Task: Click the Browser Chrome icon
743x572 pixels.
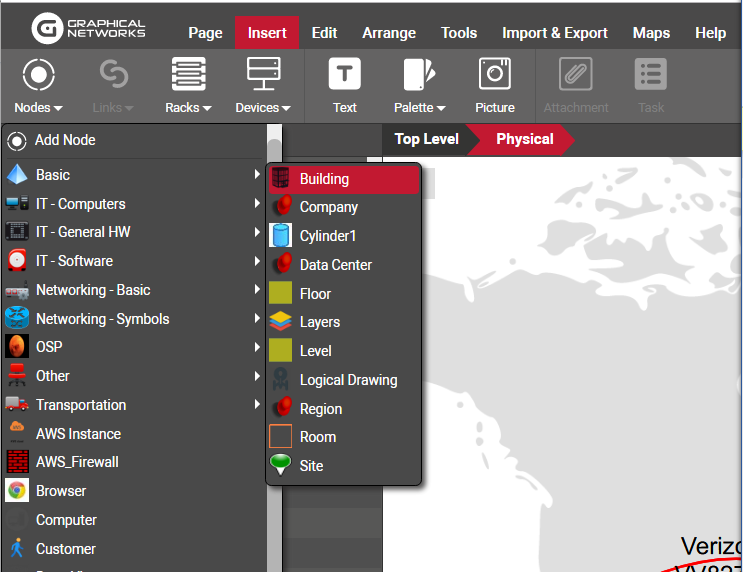Action: (17, 491)
